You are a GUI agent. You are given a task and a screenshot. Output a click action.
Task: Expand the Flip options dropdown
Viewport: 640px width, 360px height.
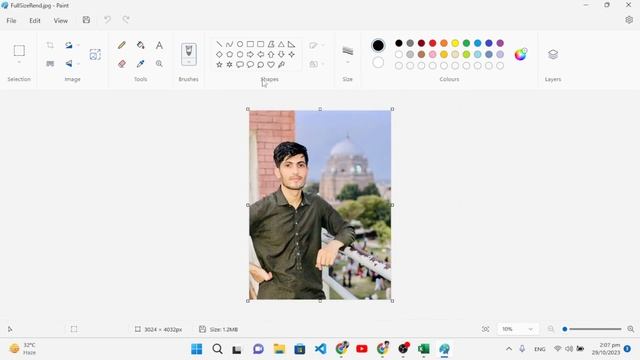click(78, 64)
